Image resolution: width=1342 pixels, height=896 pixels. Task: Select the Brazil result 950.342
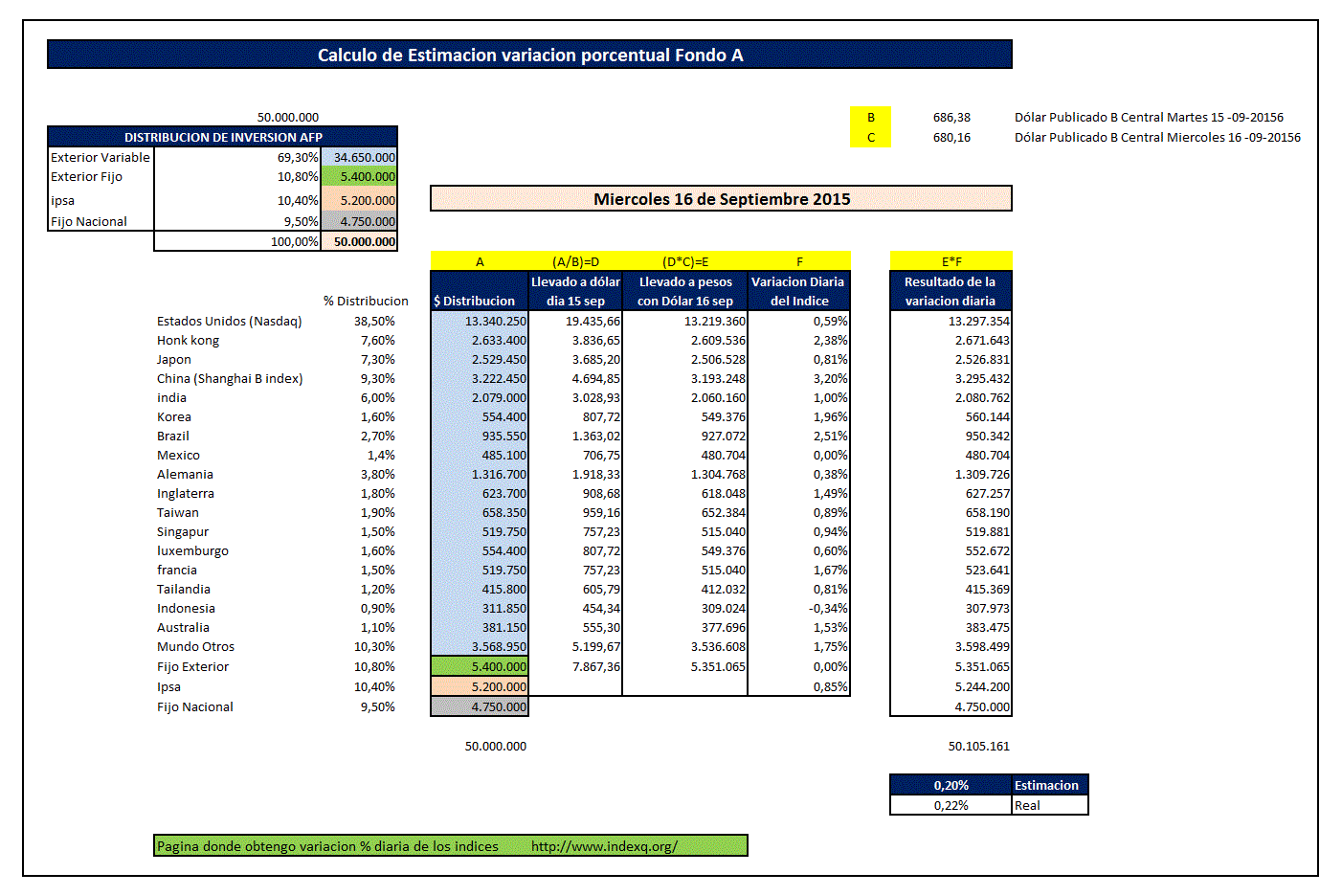click(987, 437)
